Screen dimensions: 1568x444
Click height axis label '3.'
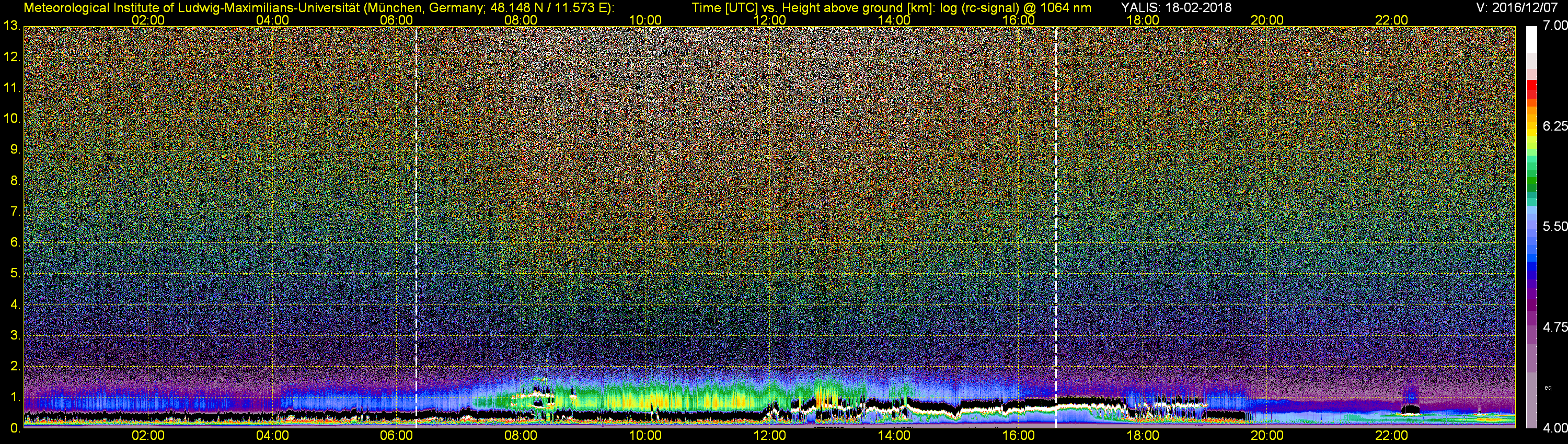click(15, 335)
